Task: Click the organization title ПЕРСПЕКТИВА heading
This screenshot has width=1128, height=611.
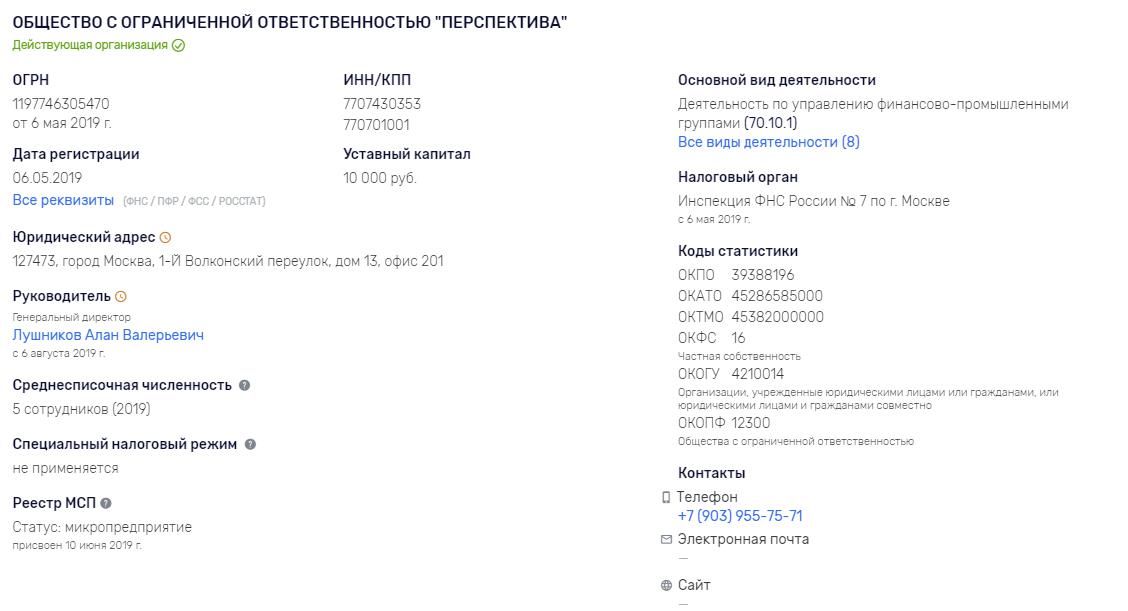Action: click(x=290, y=22)
